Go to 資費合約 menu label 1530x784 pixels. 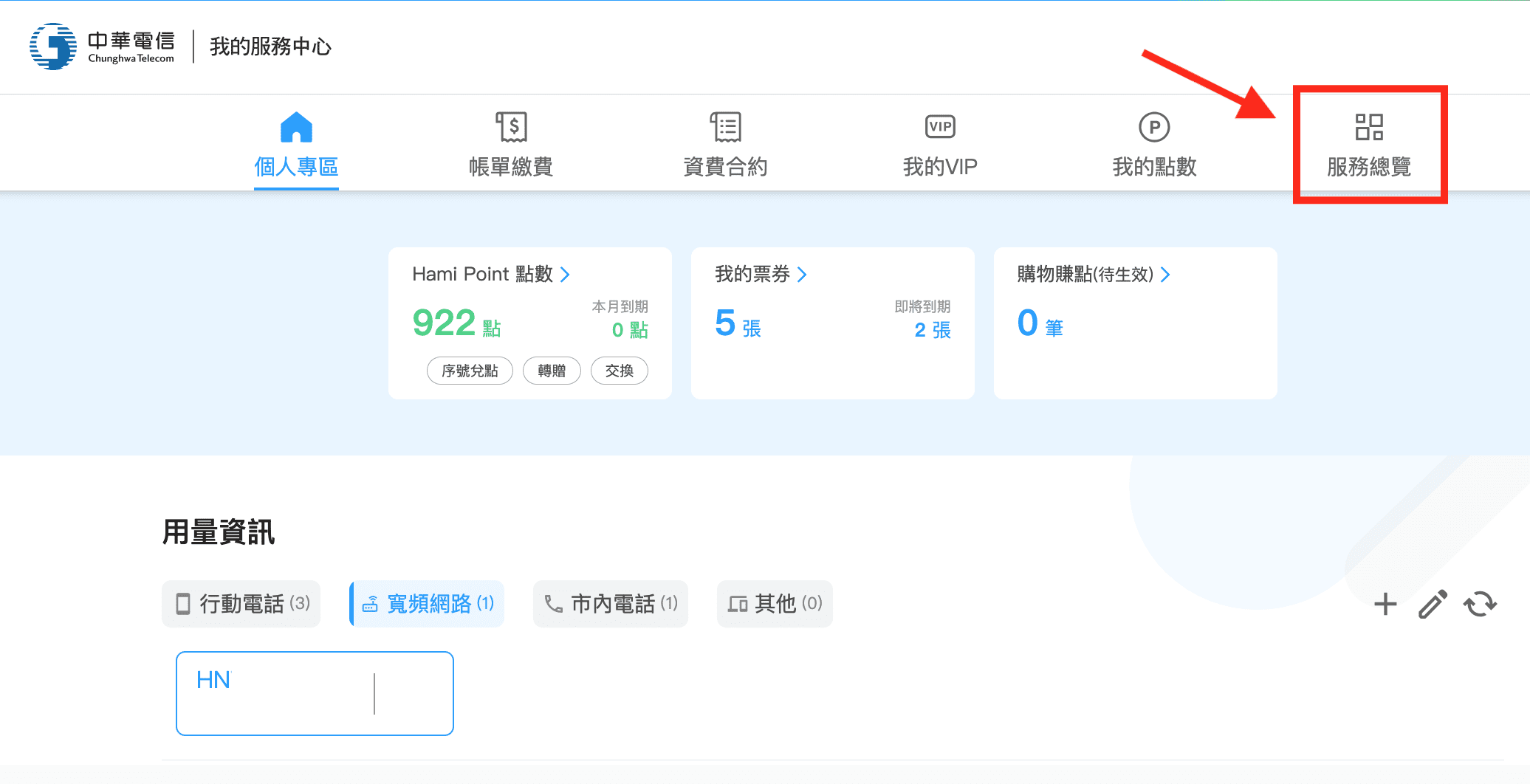[x=726, y=167]
